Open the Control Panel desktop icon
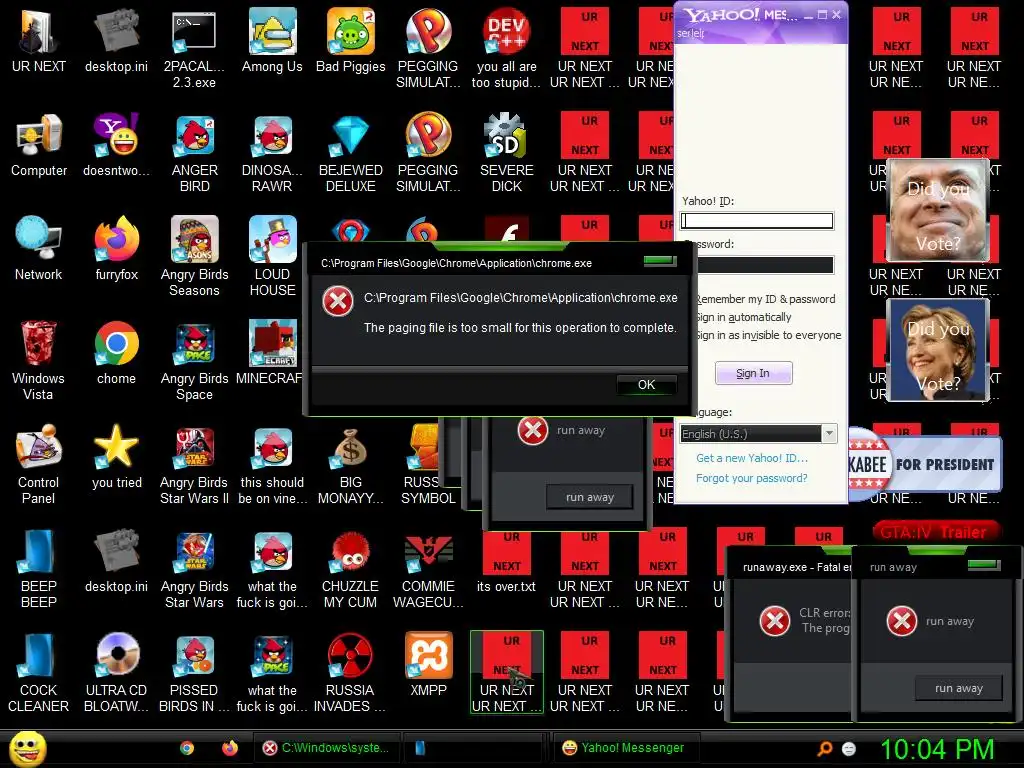 point(39,464)
